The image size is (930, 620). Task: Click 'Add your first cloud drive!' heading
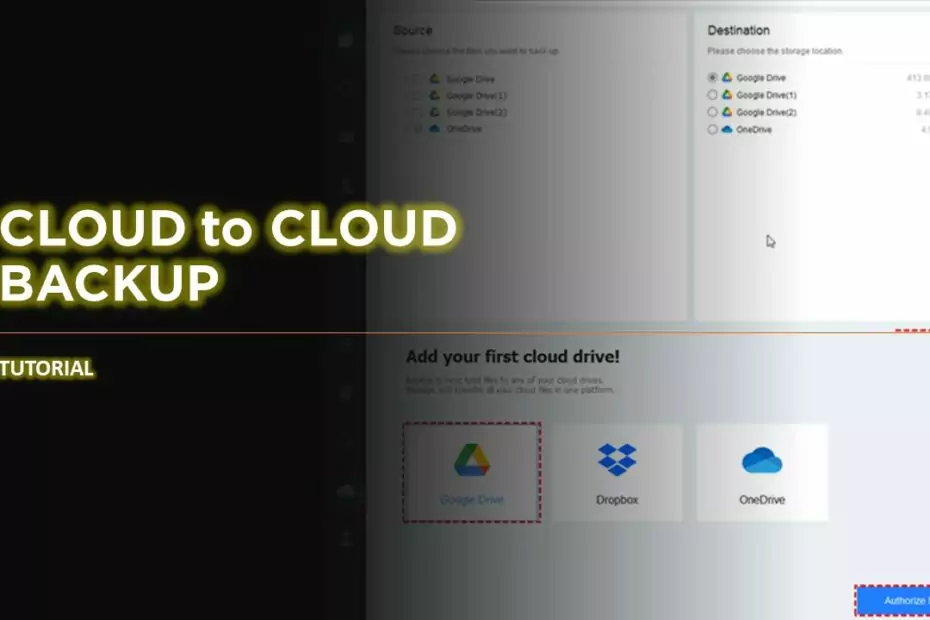513,357
